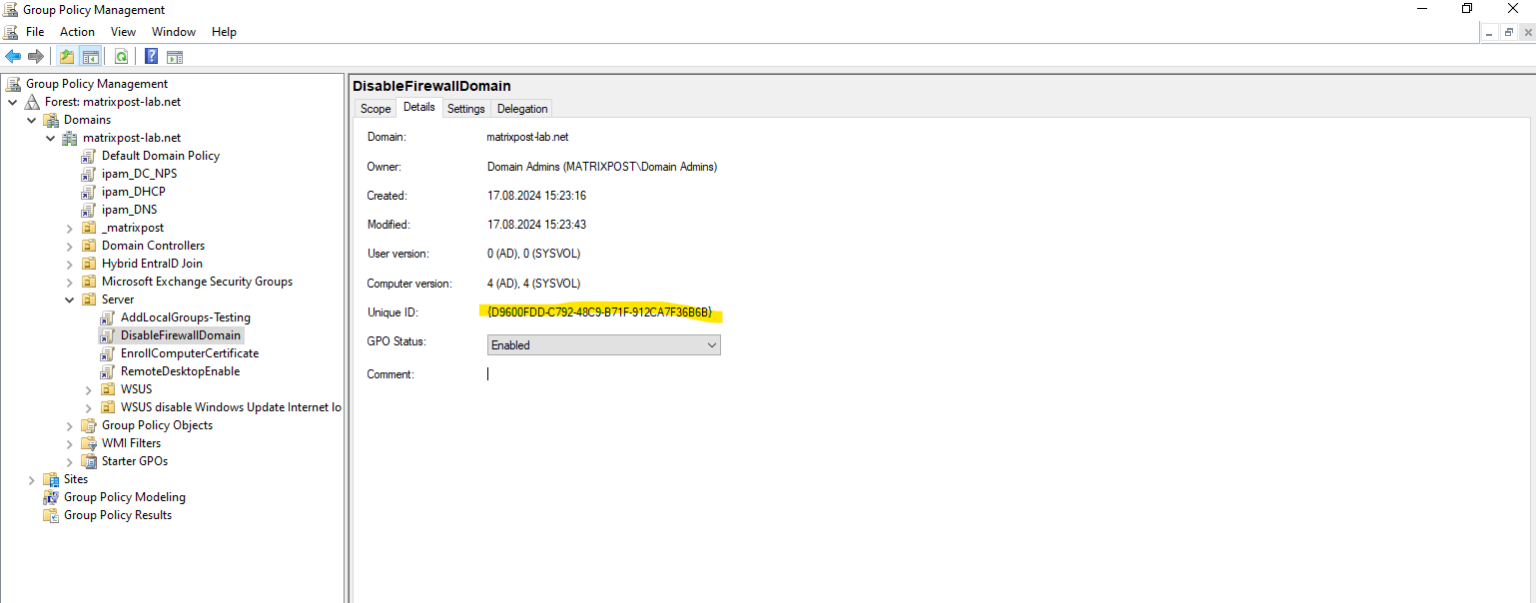Open the Help menu
The height and width of the screenshot is (603, 1536).
pos(224,32)
